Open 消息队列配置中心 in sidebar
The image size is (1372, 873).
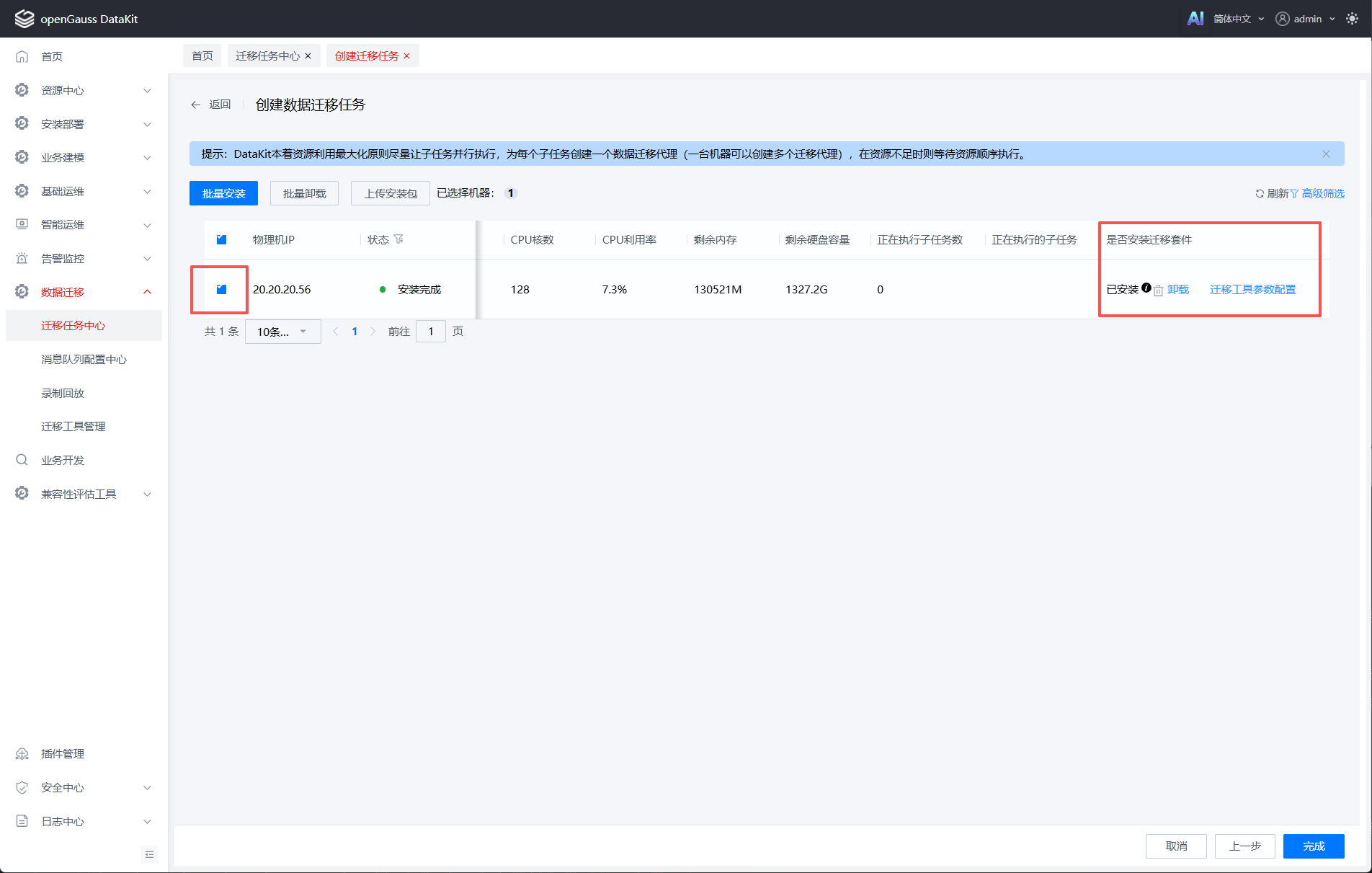84,359
